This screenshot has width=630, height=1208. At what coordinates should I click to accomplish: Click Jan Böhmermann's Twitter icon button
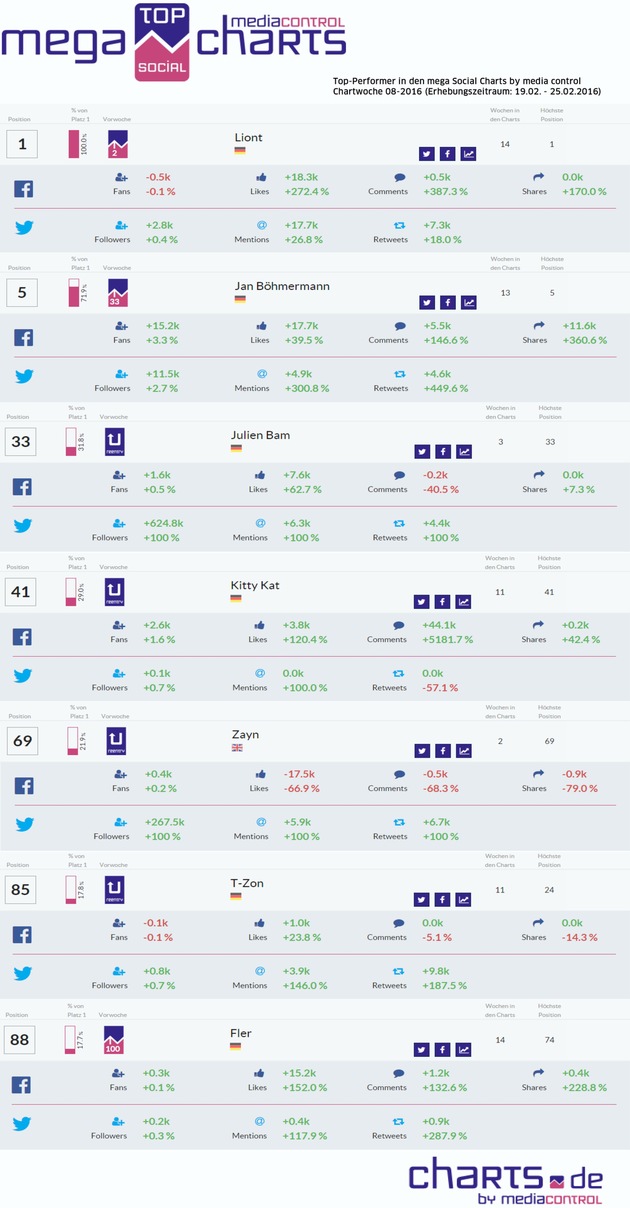pyautogui.click(x=427, y=303)
